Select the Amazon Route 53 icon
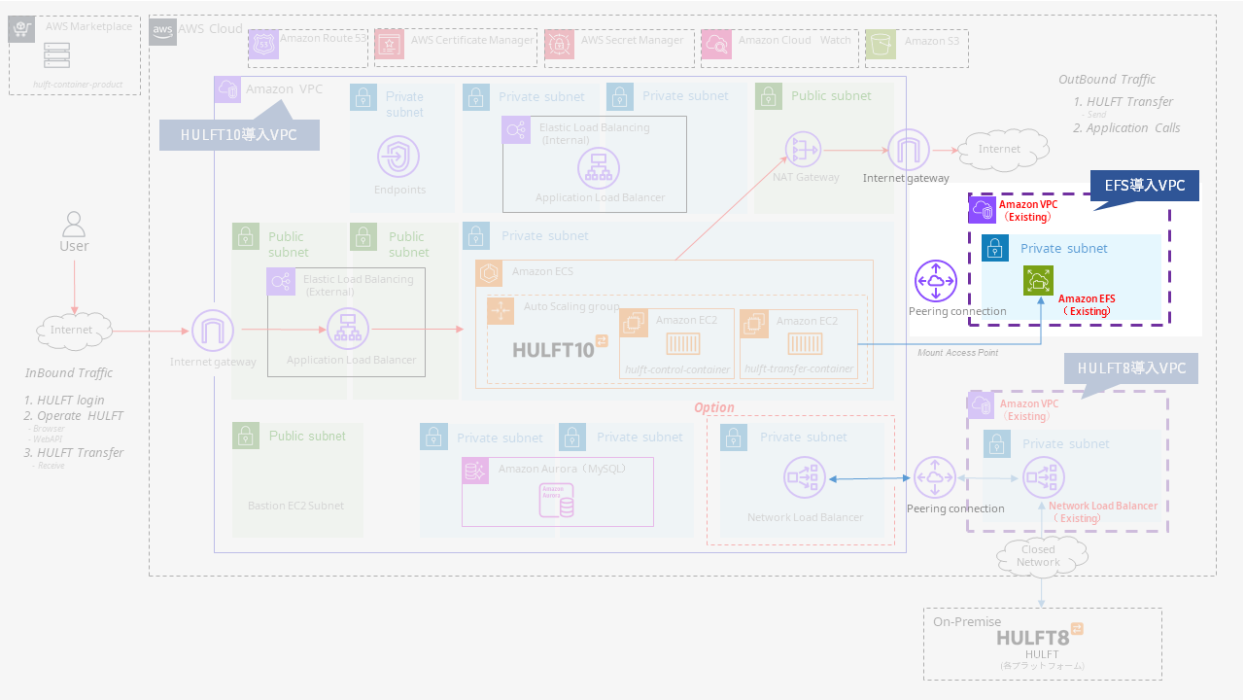1244x700 pixels. click(263, 43)
